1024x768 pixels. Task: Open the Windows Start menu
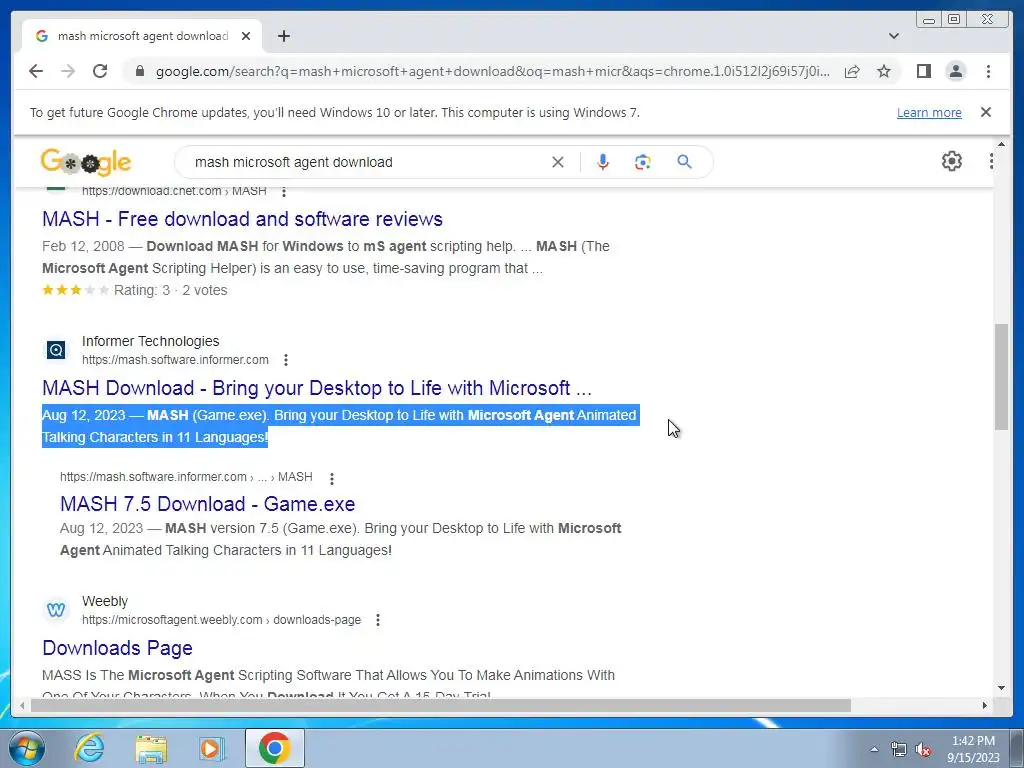click(26, 748)
